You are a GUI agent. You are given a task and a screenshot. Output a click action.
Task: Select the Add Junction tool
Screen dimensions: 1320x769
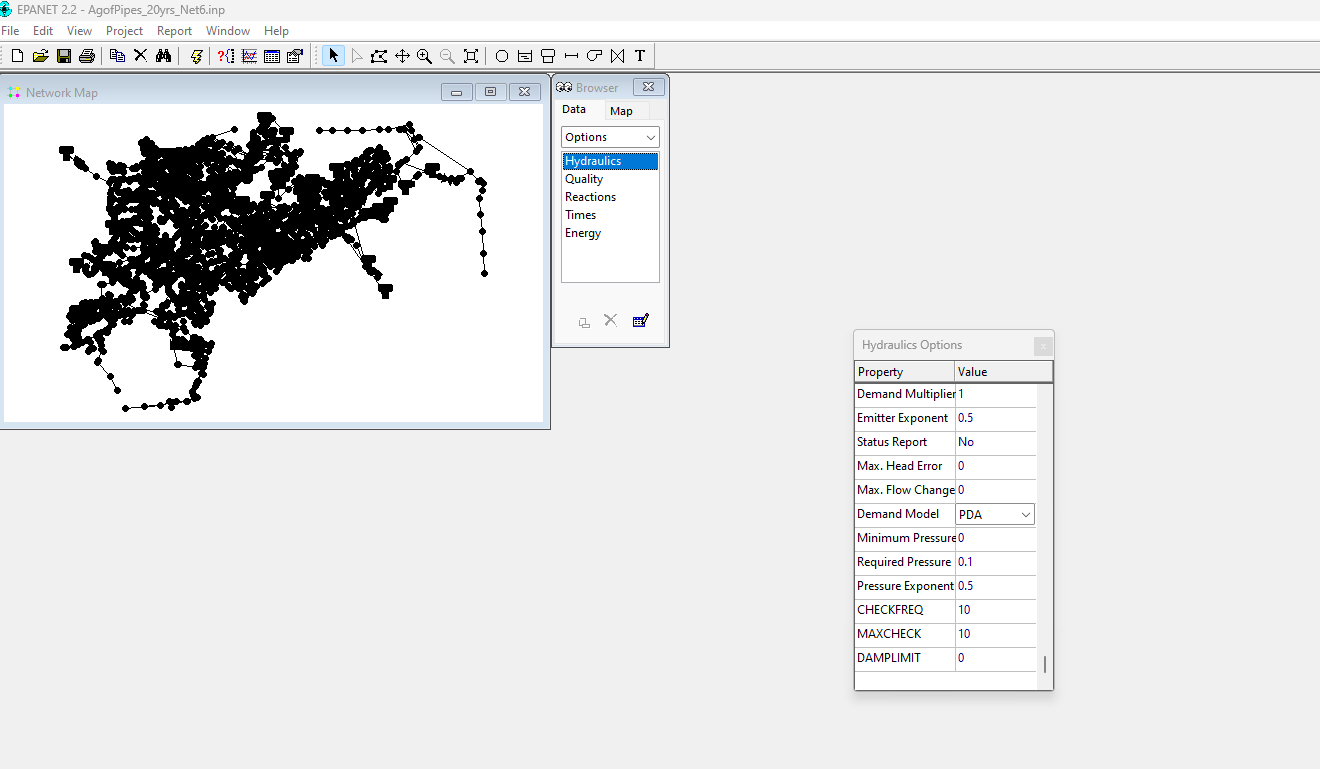pos(502,56)
